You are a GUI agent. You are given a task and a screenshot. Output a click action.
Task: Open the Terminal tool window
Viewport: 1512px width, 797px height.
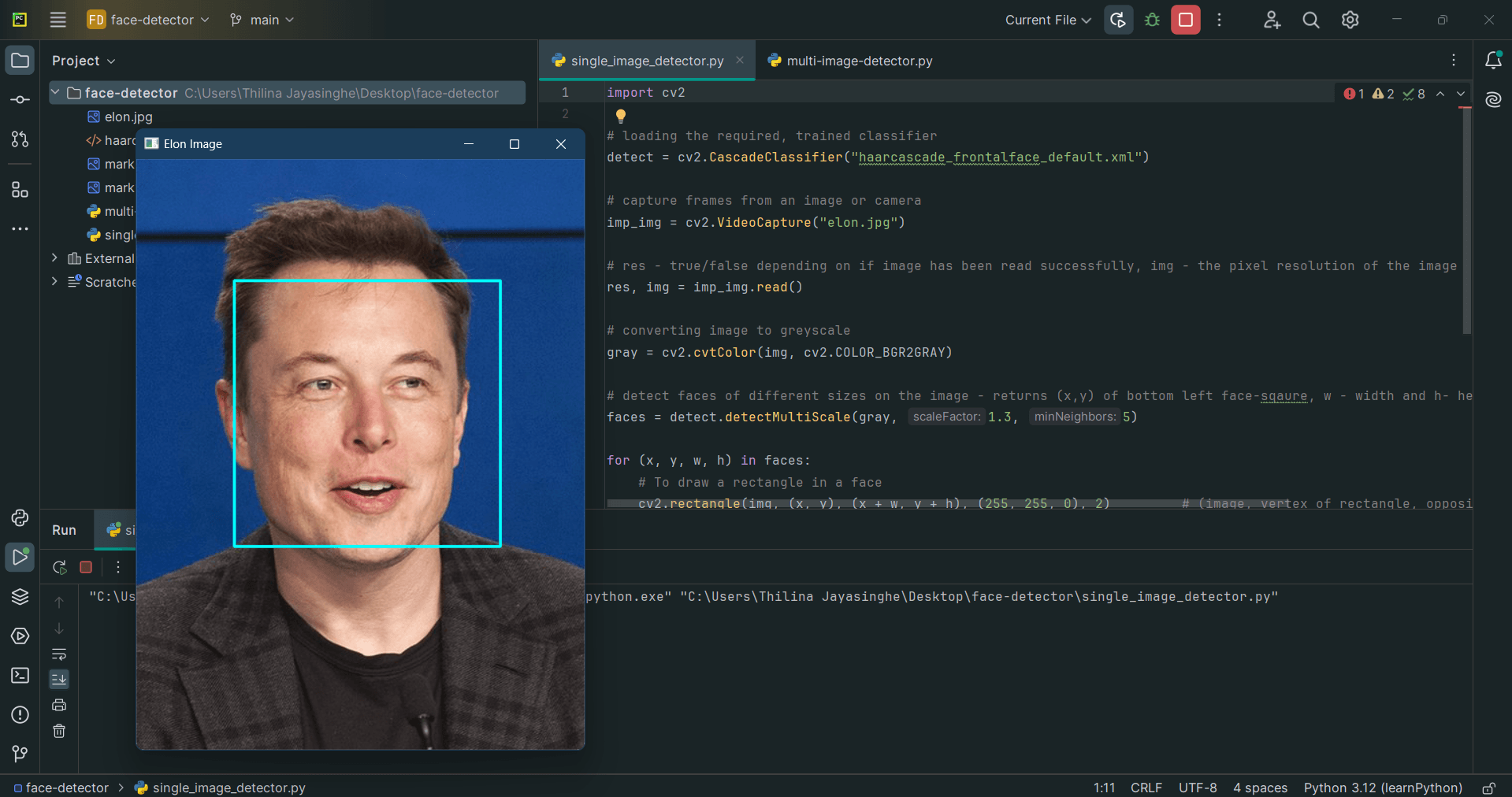pyautogui.click(x=20, y=676)
